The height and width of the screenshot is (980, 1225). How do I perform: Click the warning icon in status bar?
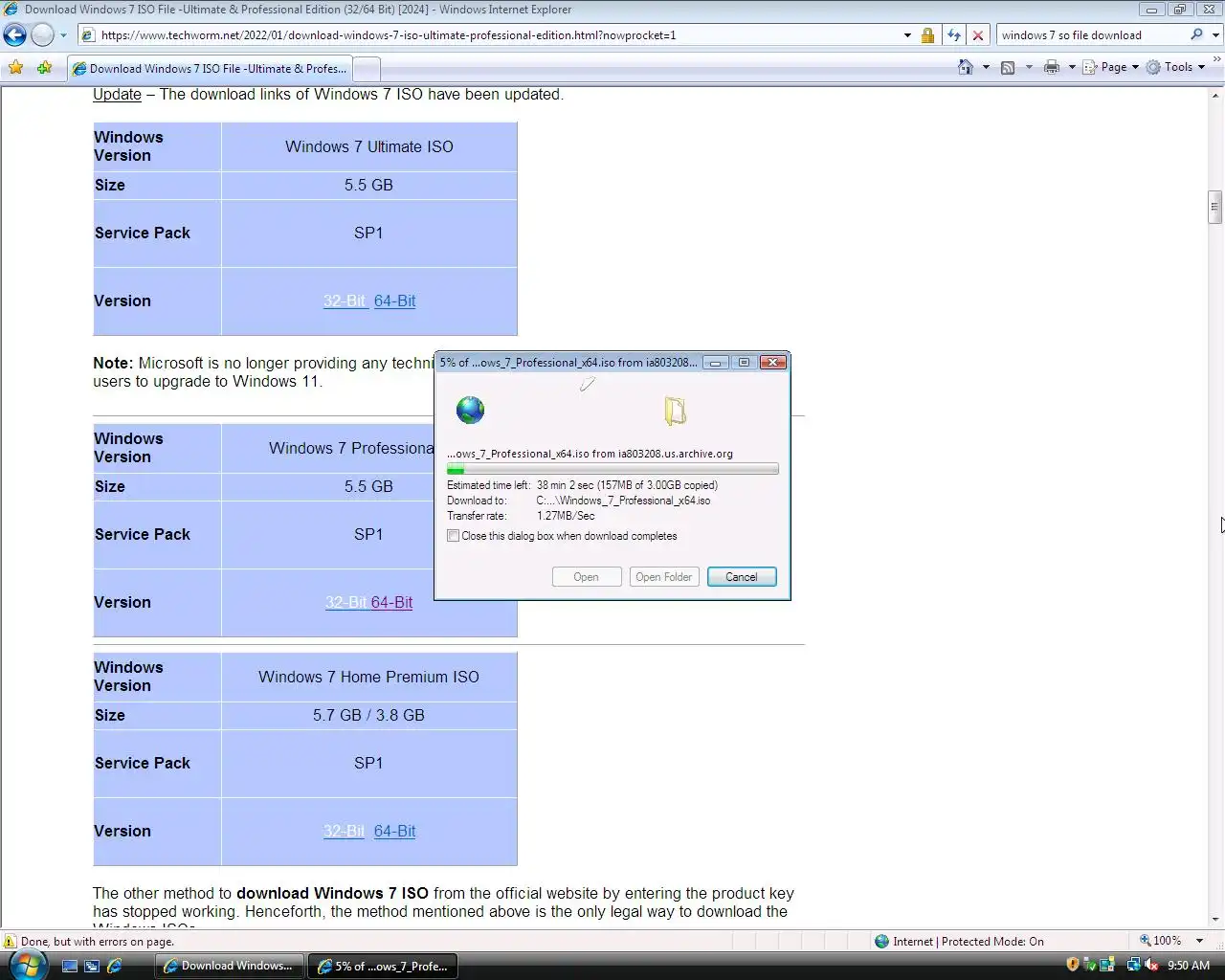[11, 942]
